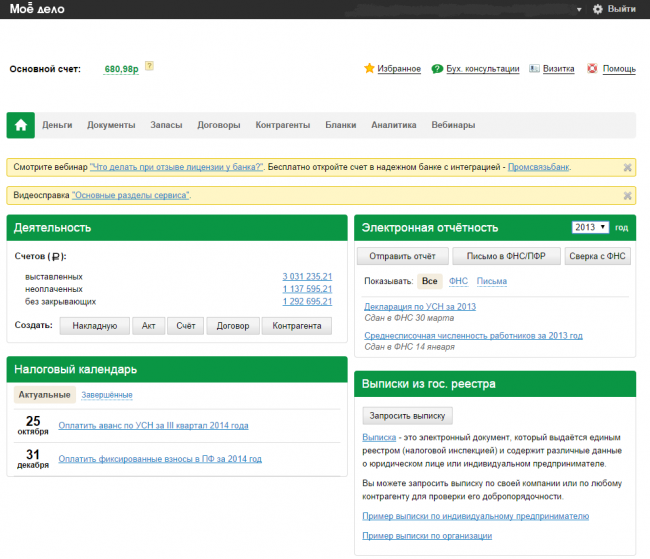The width and height of the screenshot is (650, 559).
Task: Open the Деньги menu
Action: click(57, 125)
